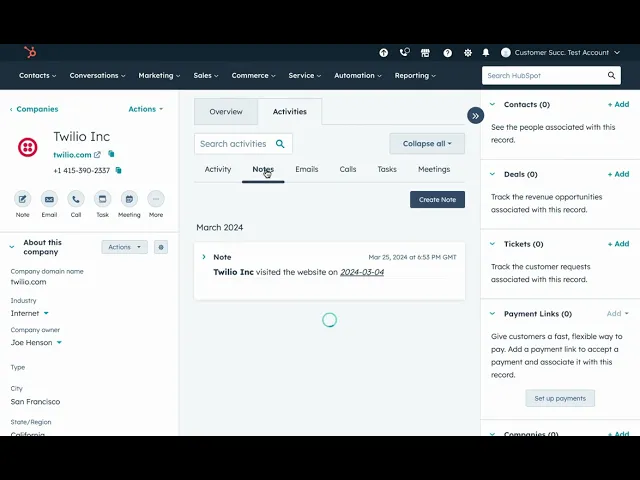The width and height of the screenshot is (640, 480).
Task: Collapse the Payment Links (0) section
Action: 492,314
